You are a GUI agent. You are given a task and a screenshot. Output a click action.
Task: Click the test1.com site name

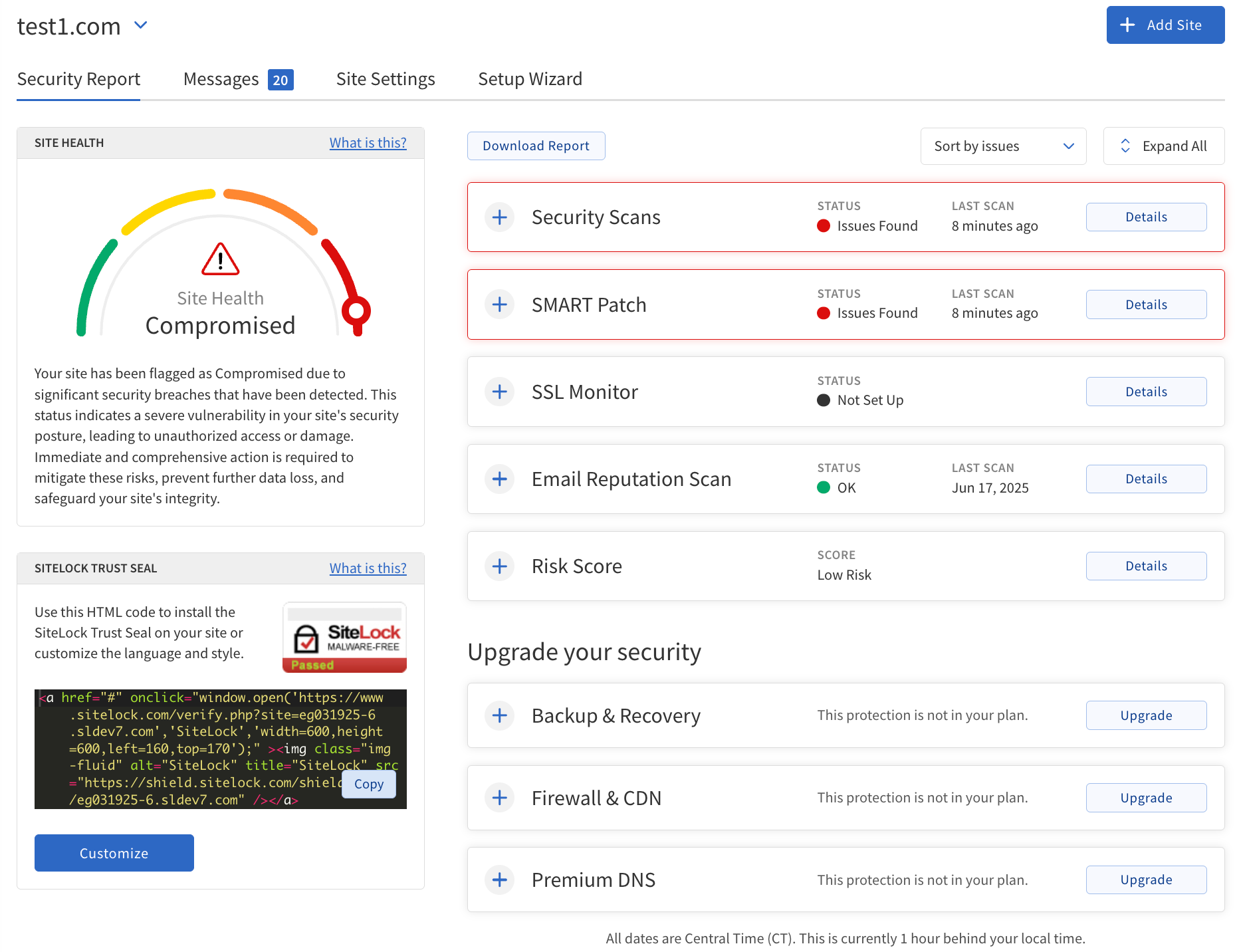click(x=69, y=26)
